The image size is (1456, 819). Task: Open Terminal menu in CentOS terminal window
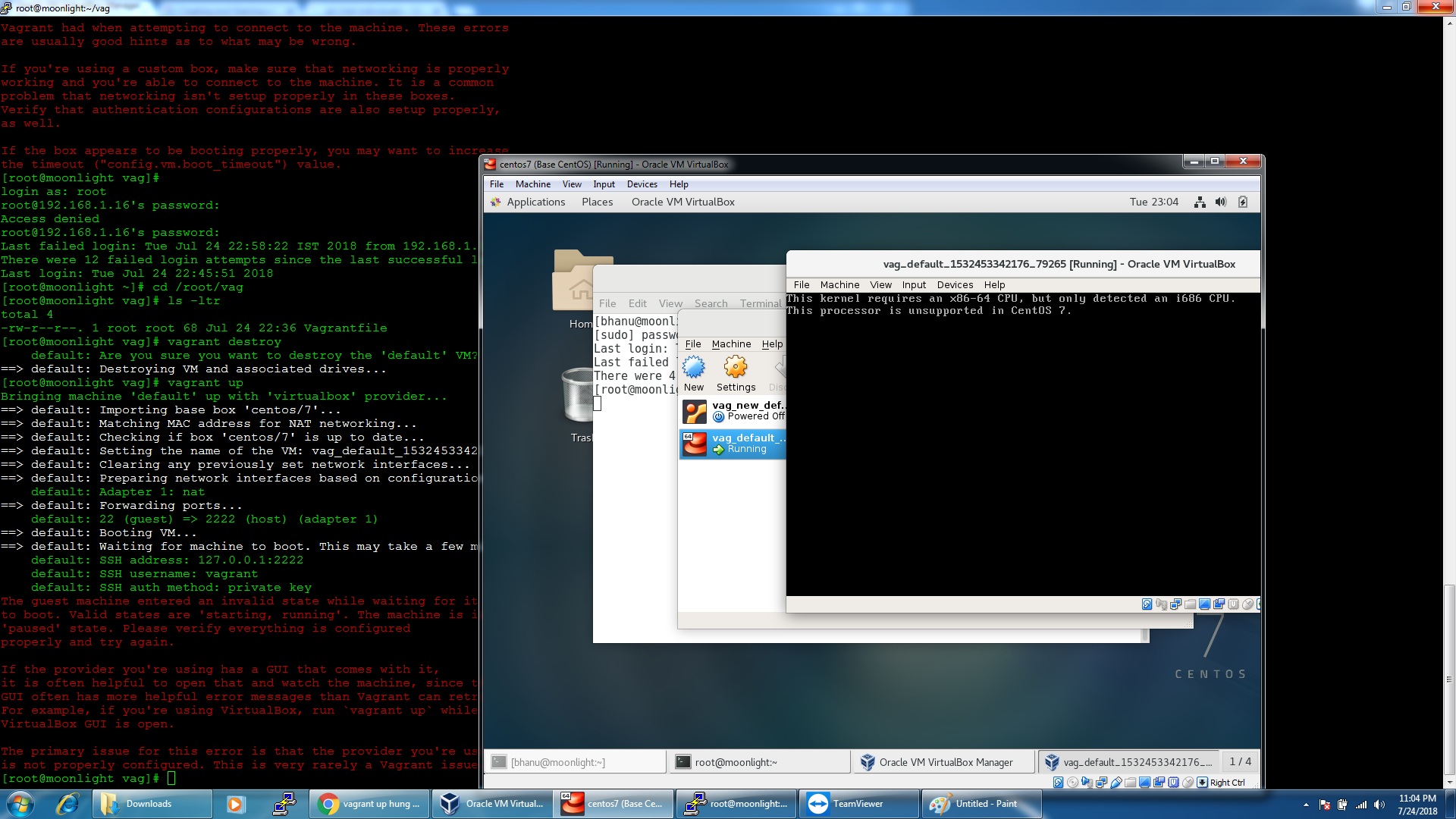[761, 303]
